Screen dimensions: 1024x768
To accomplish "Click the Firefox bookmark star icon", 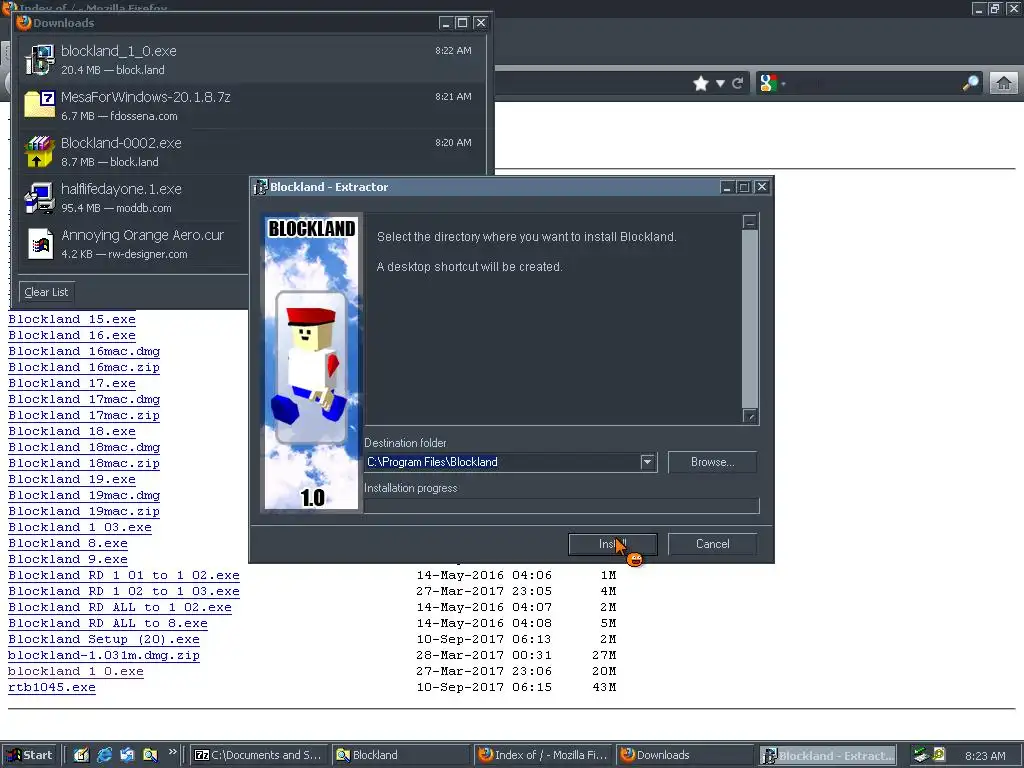I will [x=701, y=84].
